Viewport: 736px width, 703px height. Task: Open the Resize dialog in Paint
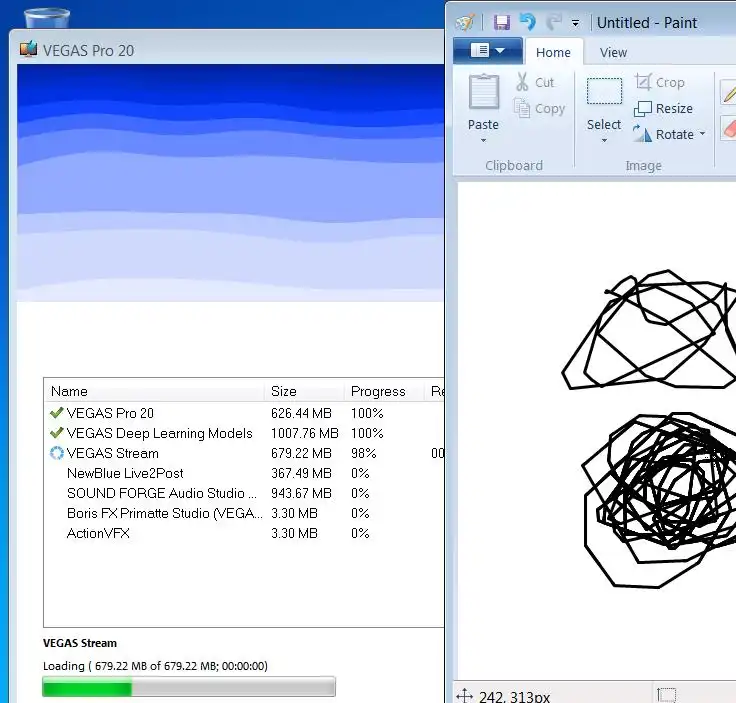pyautogui.click(x=663, y=108)
